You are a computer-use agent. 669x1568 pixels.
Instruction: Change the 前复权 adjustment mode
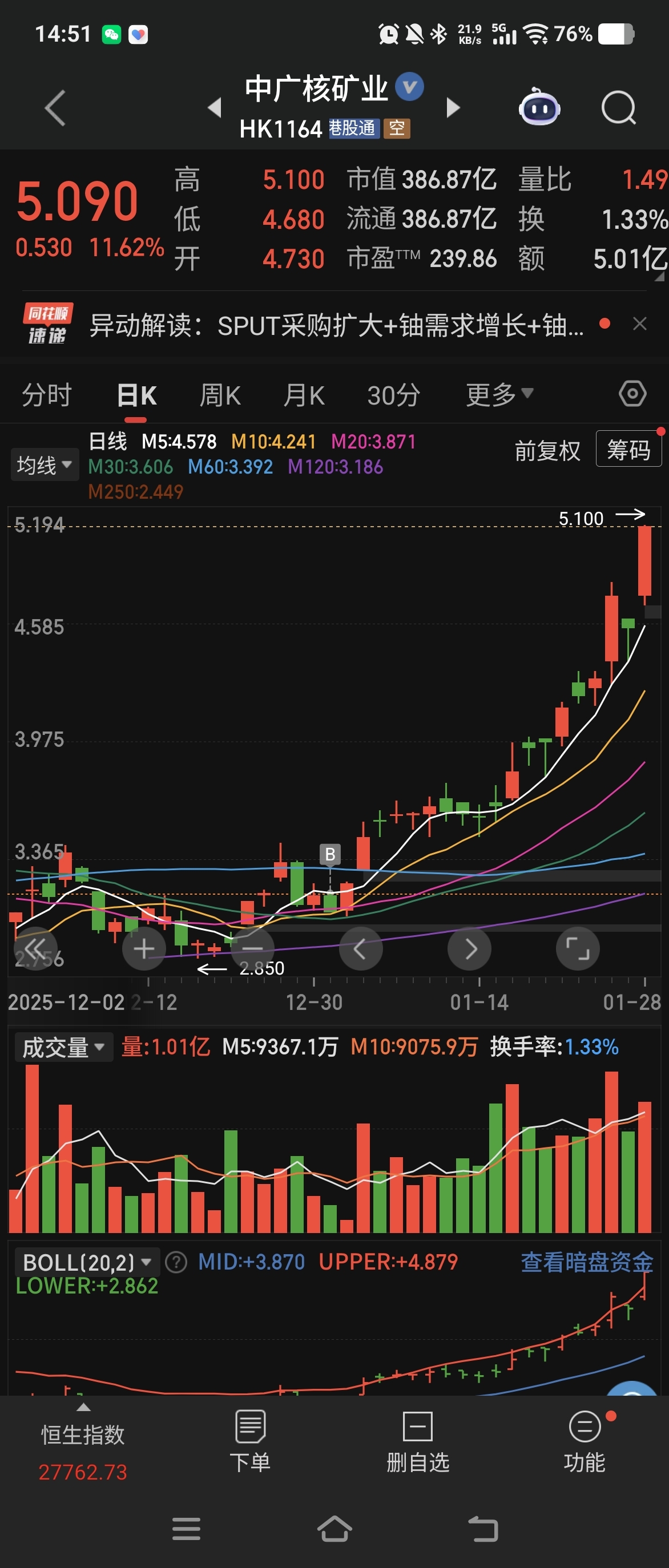(547, 451)
